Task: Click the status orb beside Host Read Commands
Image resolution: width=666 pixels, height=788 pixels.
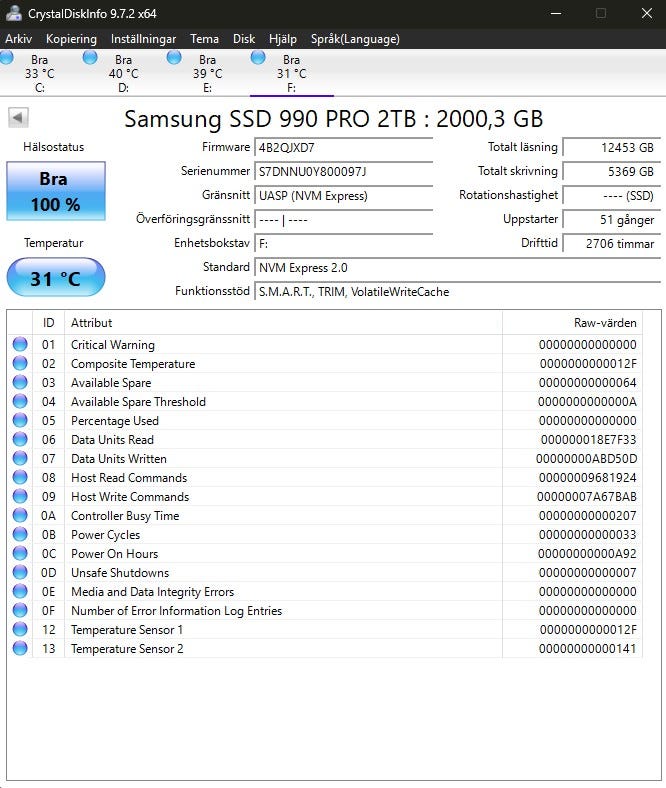Action: point(20,477)
